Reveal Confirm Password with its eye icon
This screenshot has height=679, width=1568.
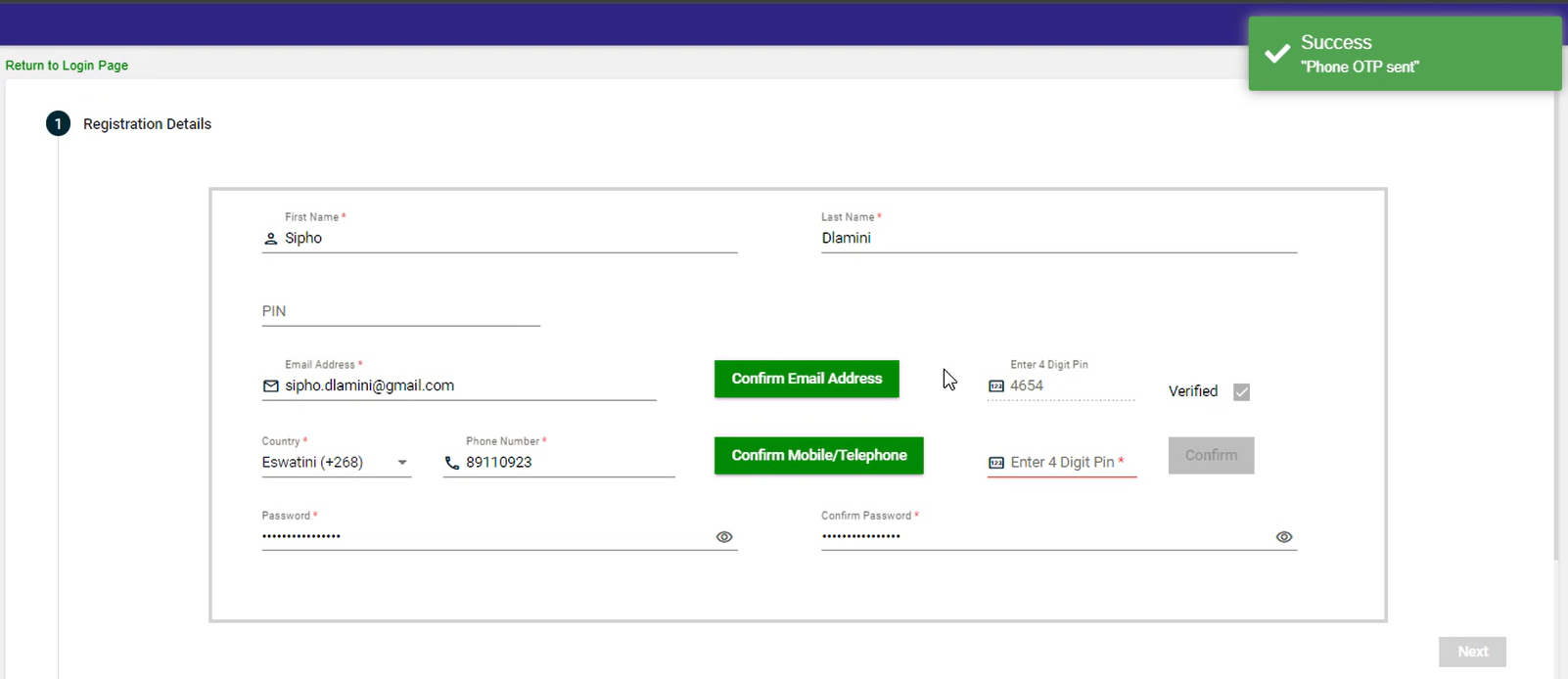tap(1284, 537)
